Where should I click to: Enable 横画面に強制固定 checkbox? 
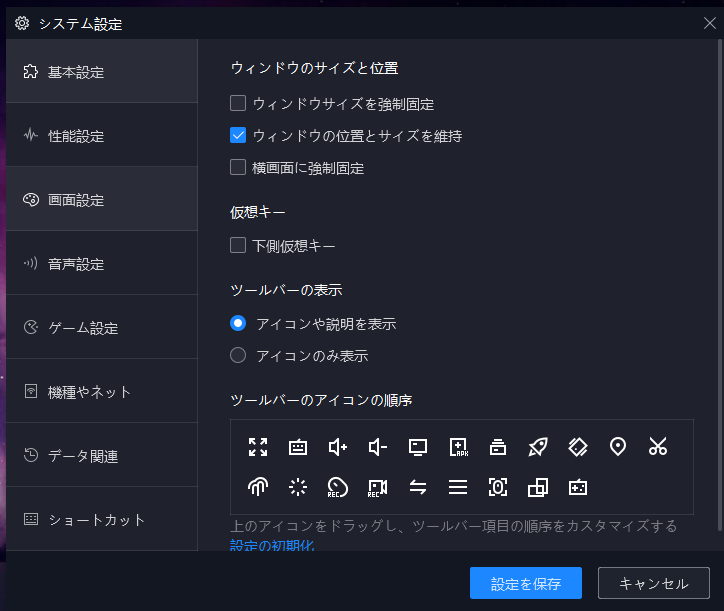tap(238, 167)
